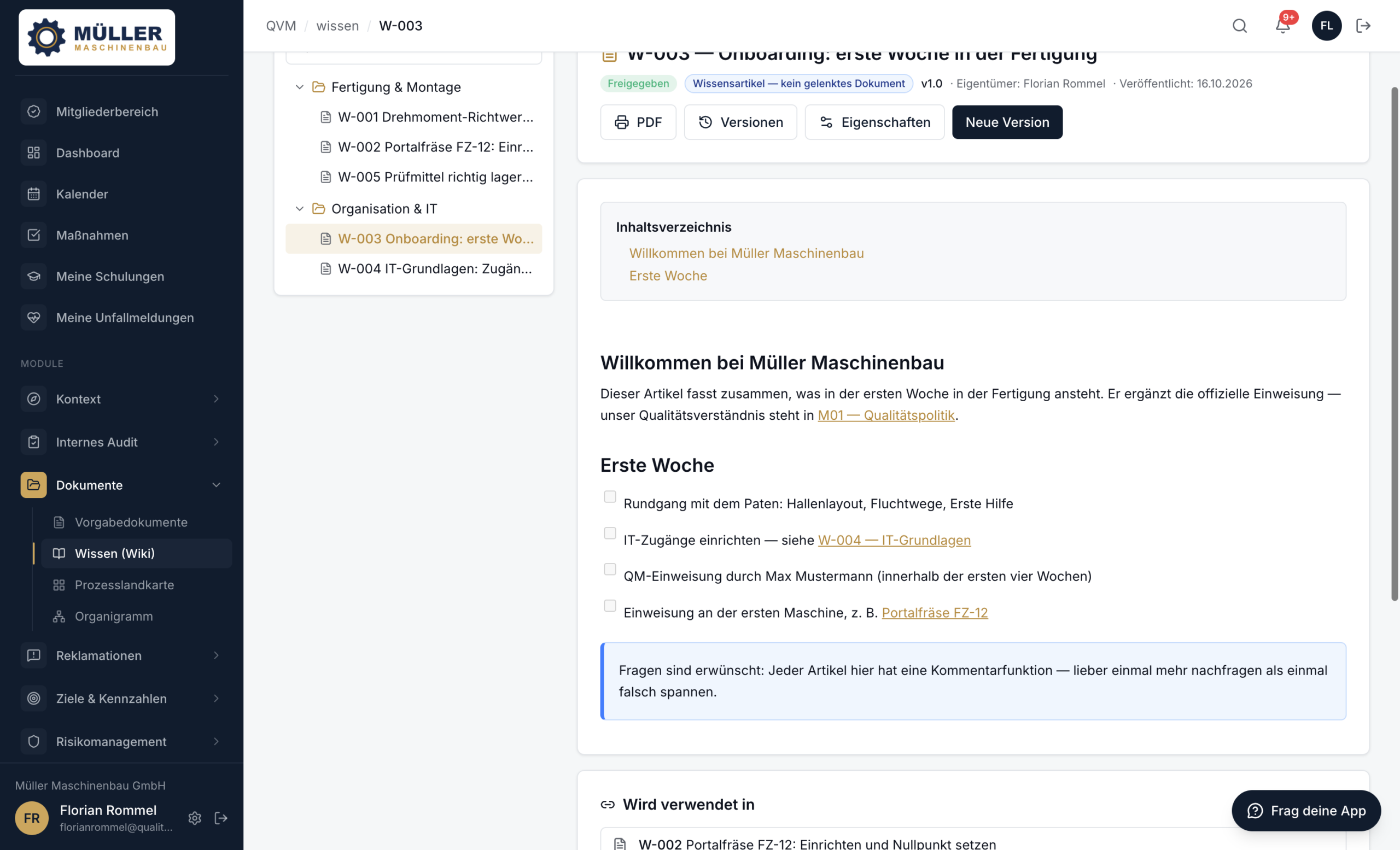Check the IT-Zugänge einrichten checkbox
The height and width of the screenshot is (850, 1400).
click(610, 532)
